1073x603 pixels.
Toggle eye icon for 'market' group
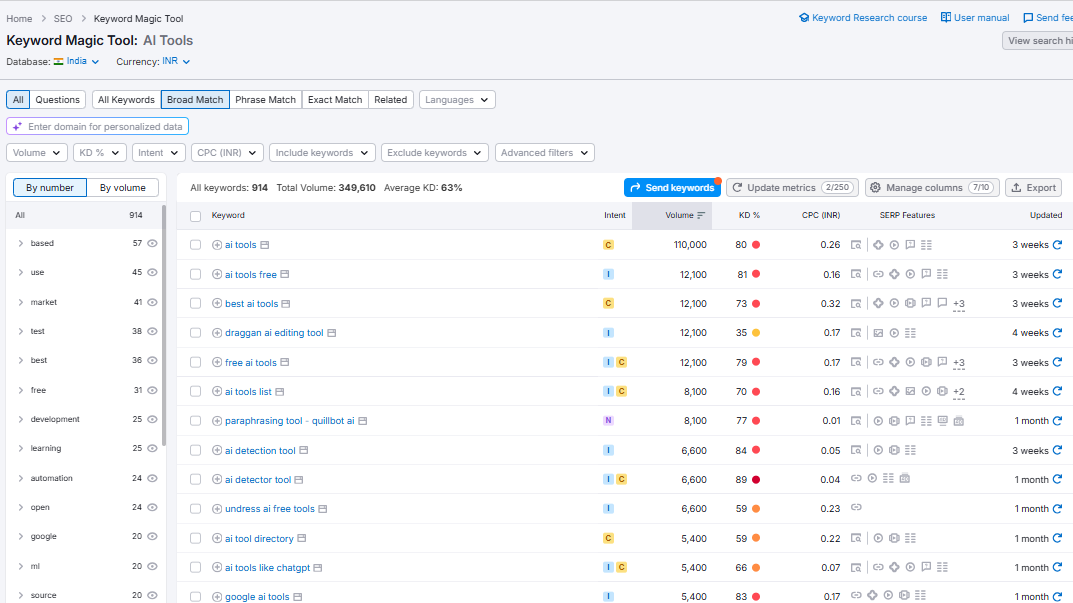(x=153, y=302)
